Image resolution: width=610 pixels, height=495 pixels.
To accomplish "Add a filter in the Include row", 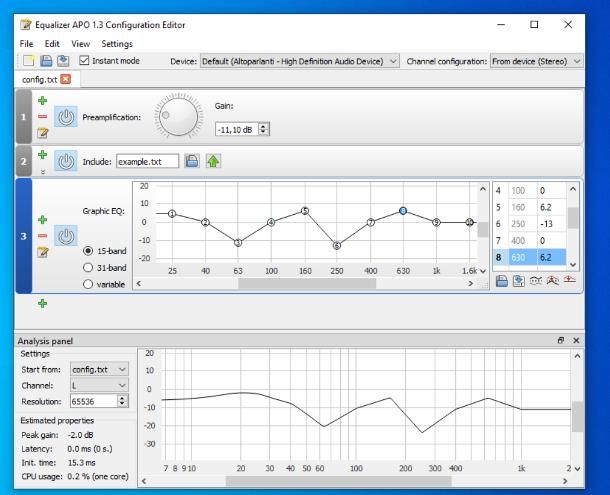I will coord(42,154).
